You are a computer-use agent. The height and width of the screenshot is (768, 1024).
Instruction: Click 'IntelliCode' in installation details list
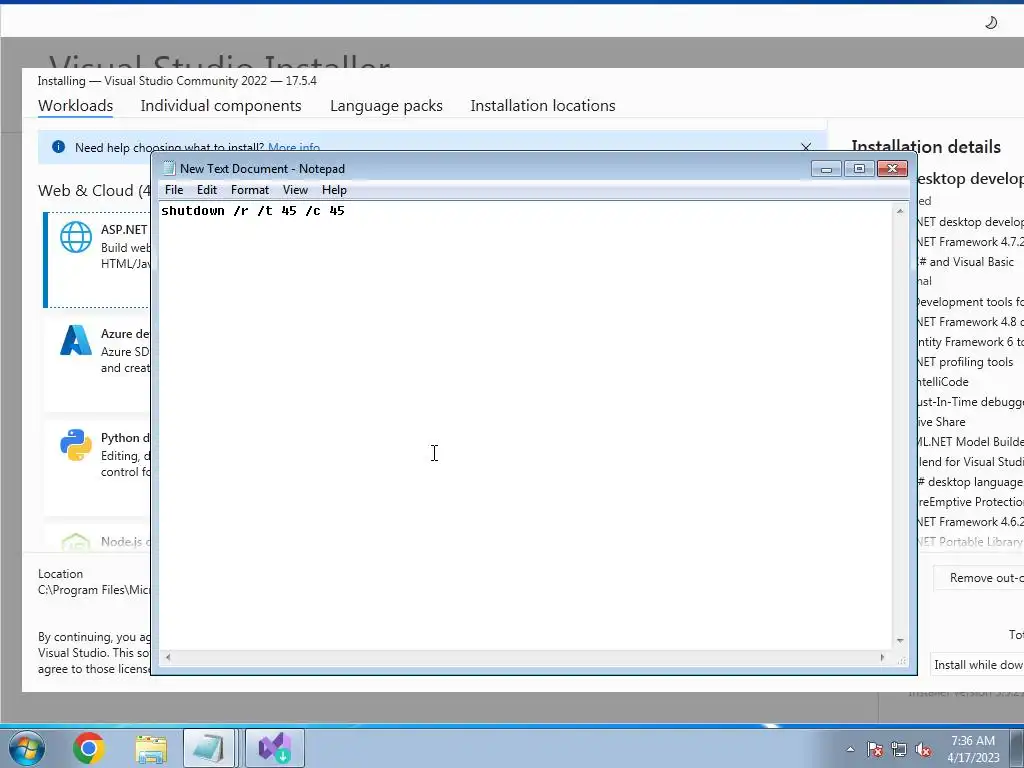tap(942, 382)
